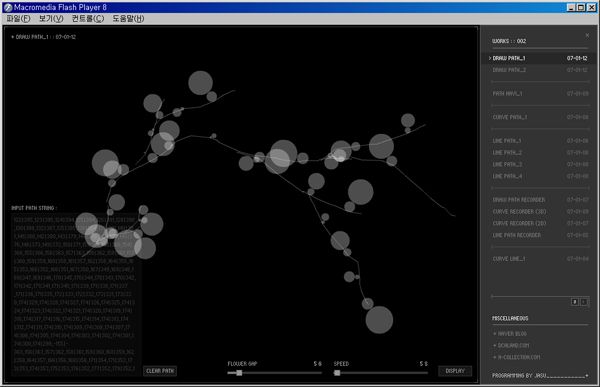The image size is (600, 387).
Task: Open the N-COLLECTION.COM link
Action: (x=517, y=357)
